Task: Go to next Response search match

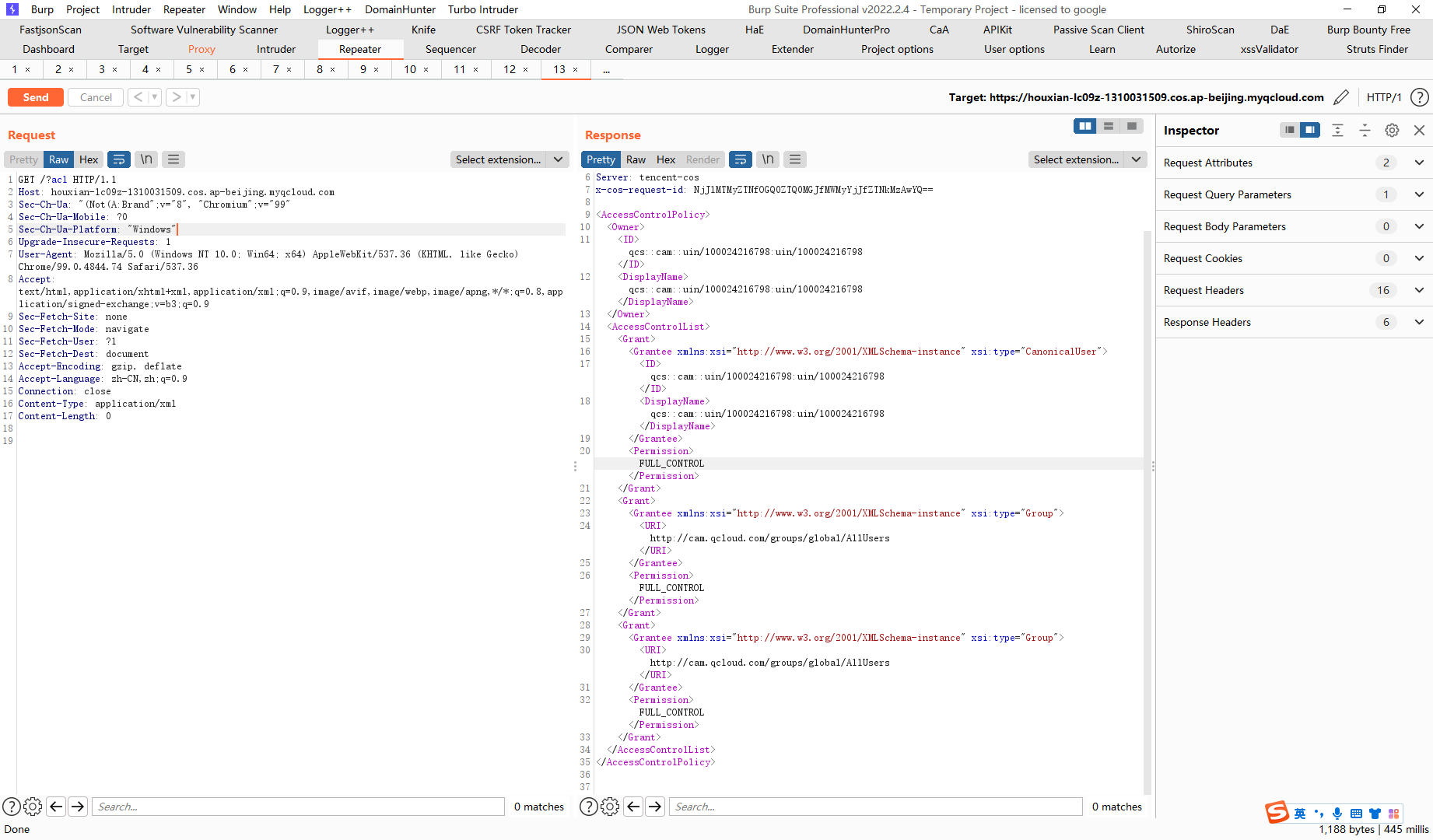Action: (655, 807)
